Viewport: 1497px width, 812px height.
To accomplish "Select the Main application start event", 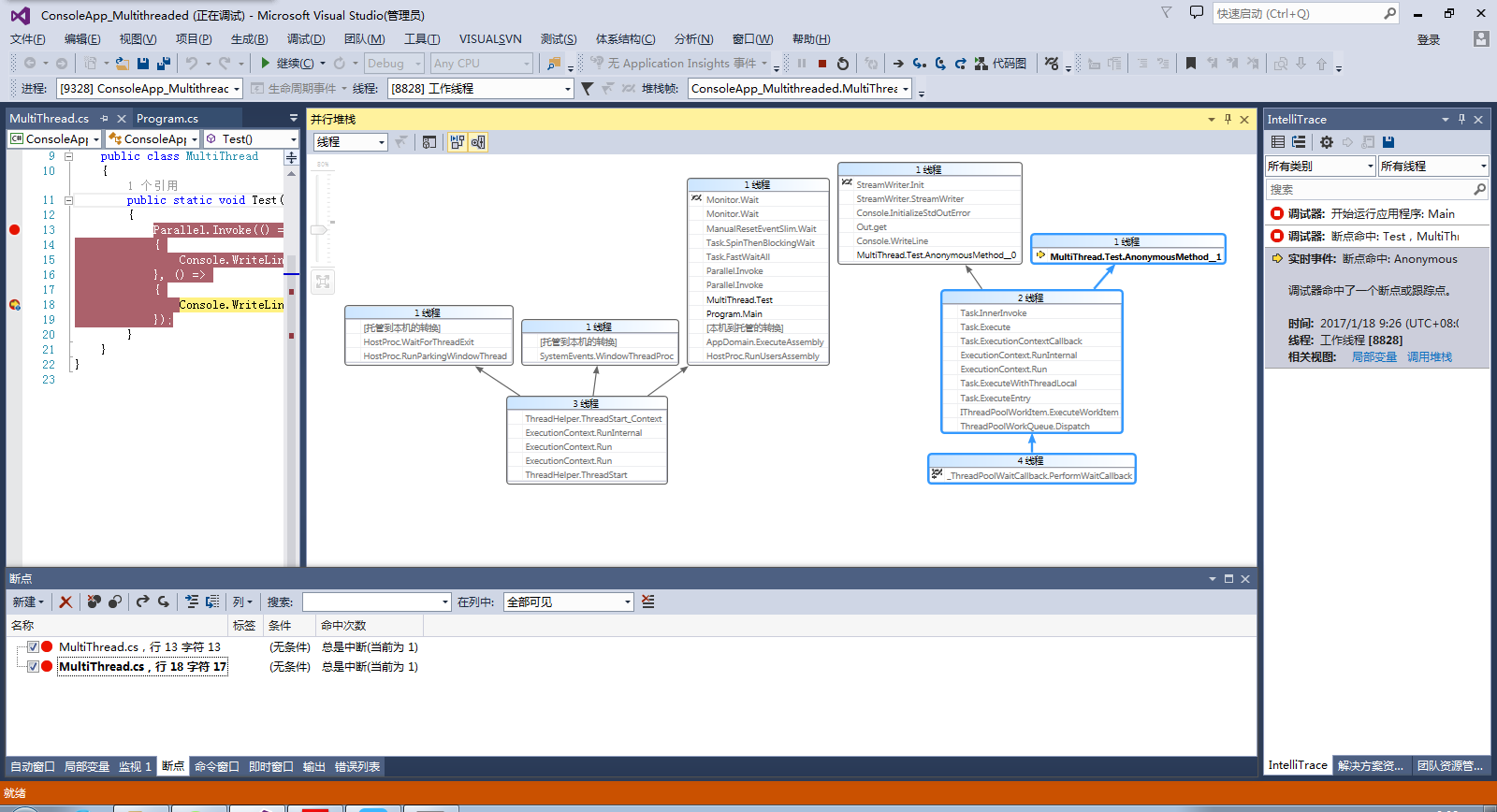I will (1377, 213).
